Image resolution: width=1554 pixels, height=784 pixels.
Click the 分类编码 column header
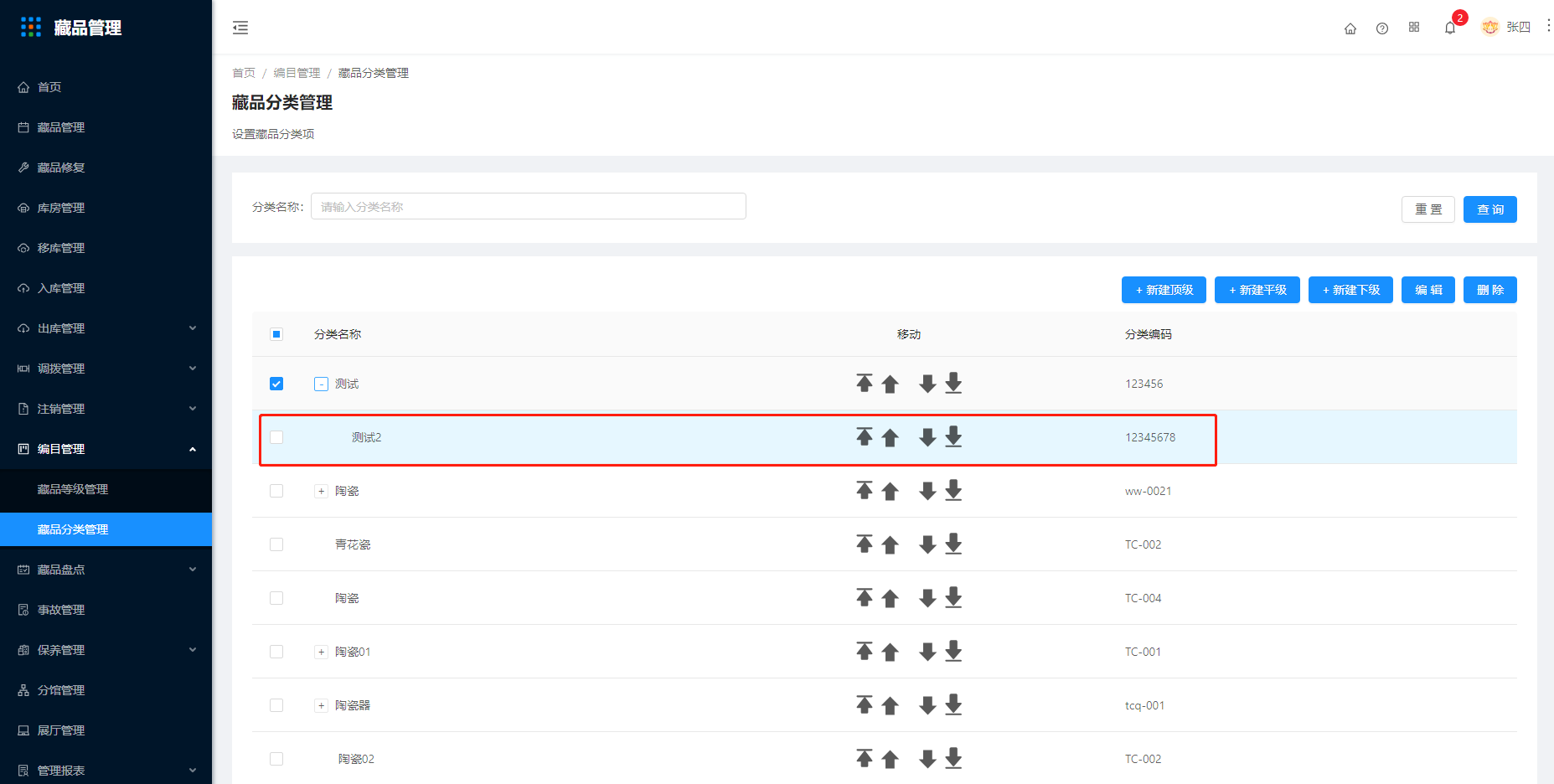pyautogui.click(x=1149, y=334)
